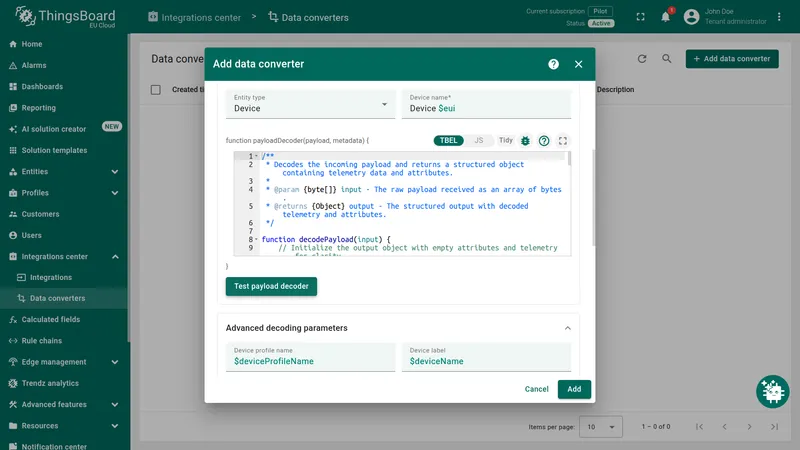Click the Add data converter button

tap(732, 59)
